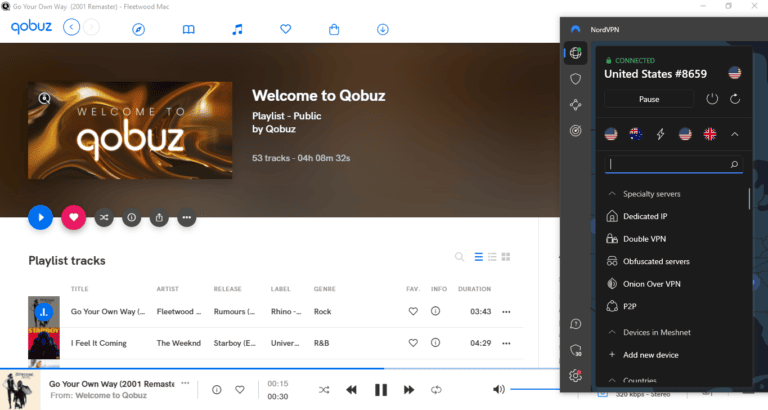The width and height of the screenshot is (768, 410).
Task: Select Onion Over VPN server option
Action: [x=652, y=284]
